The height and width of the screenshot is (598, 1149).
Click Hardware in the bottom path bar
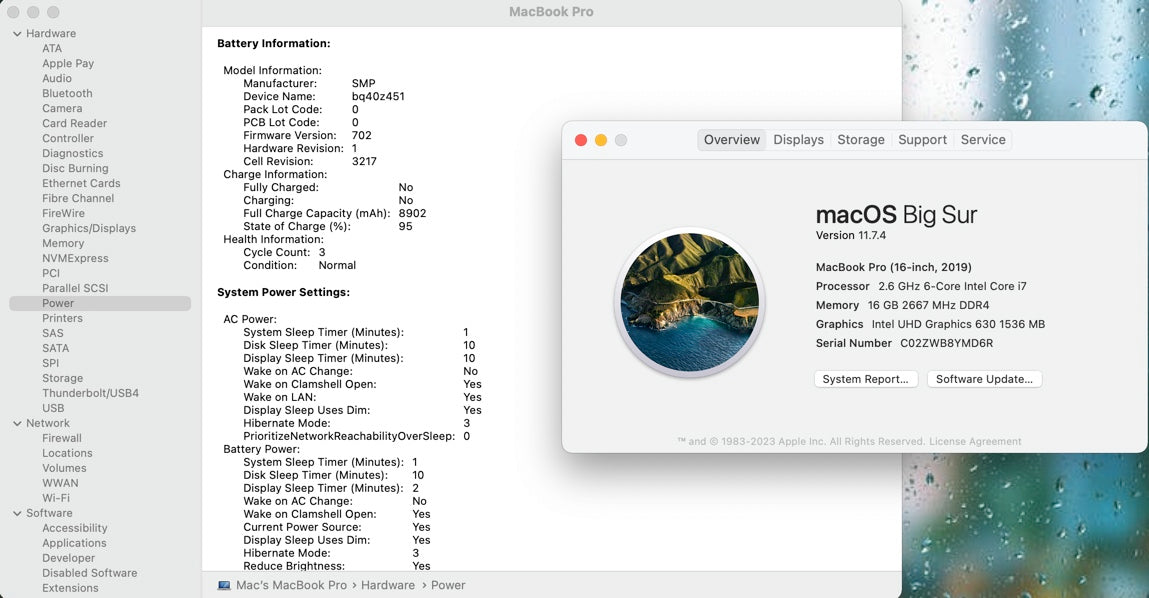pyautogui.click(x=388, y=585)
